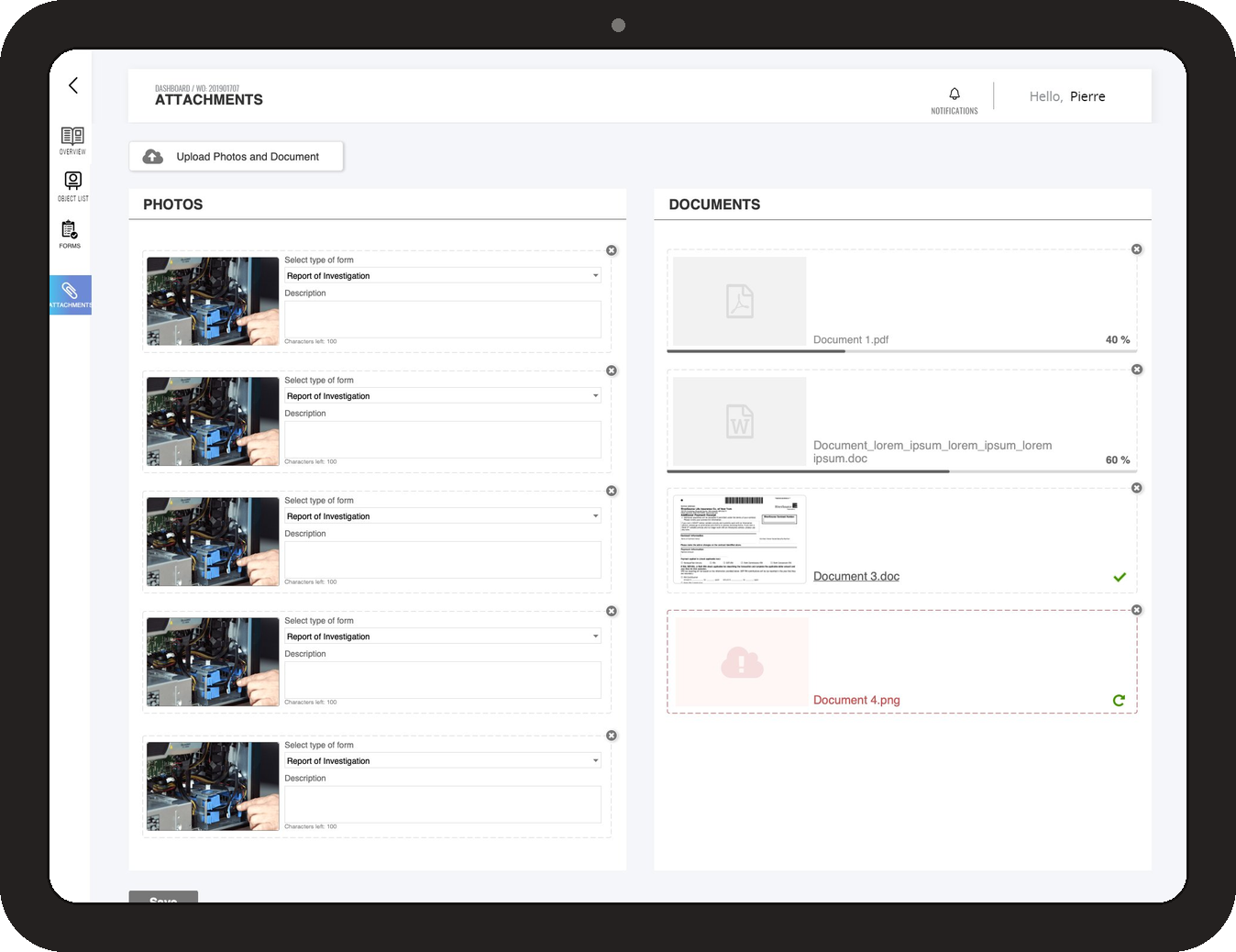Open form type dropdown in fourth photo
The image size is (1236, 952).
[x=443, y=636]
